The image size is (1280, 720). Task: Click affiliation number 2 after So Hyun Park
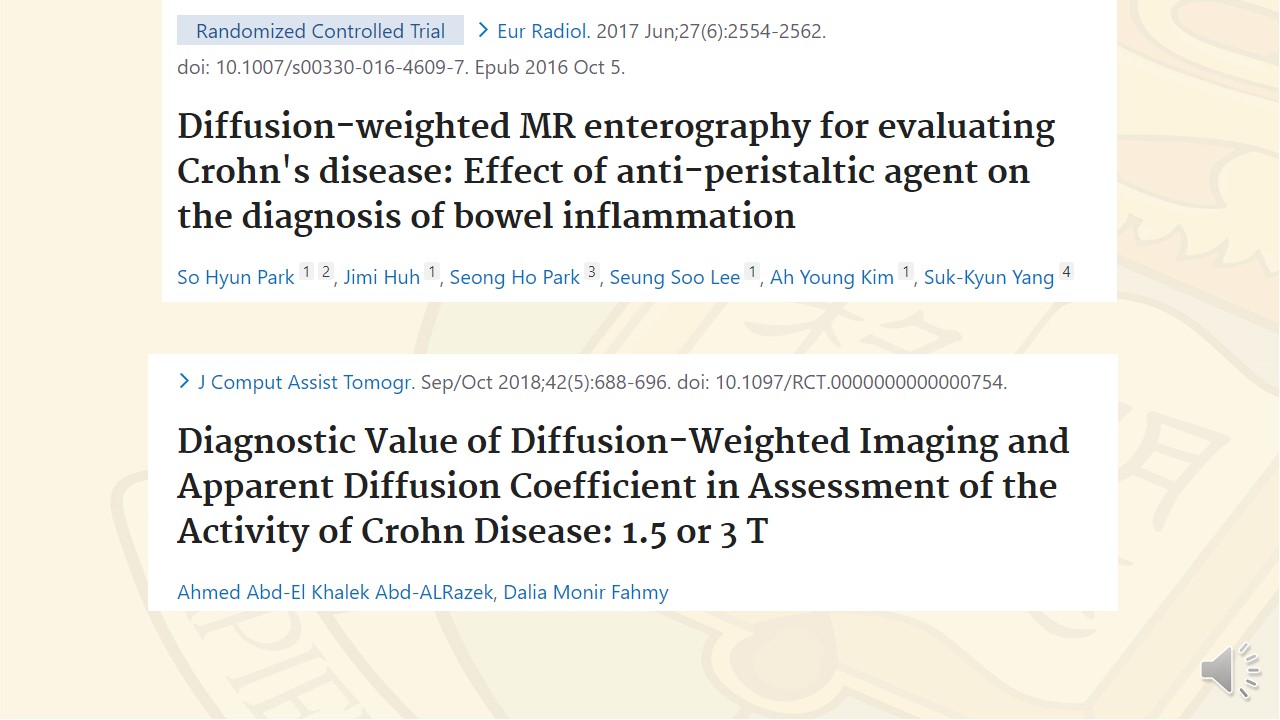pyautogui.click(x=326, y=272)
